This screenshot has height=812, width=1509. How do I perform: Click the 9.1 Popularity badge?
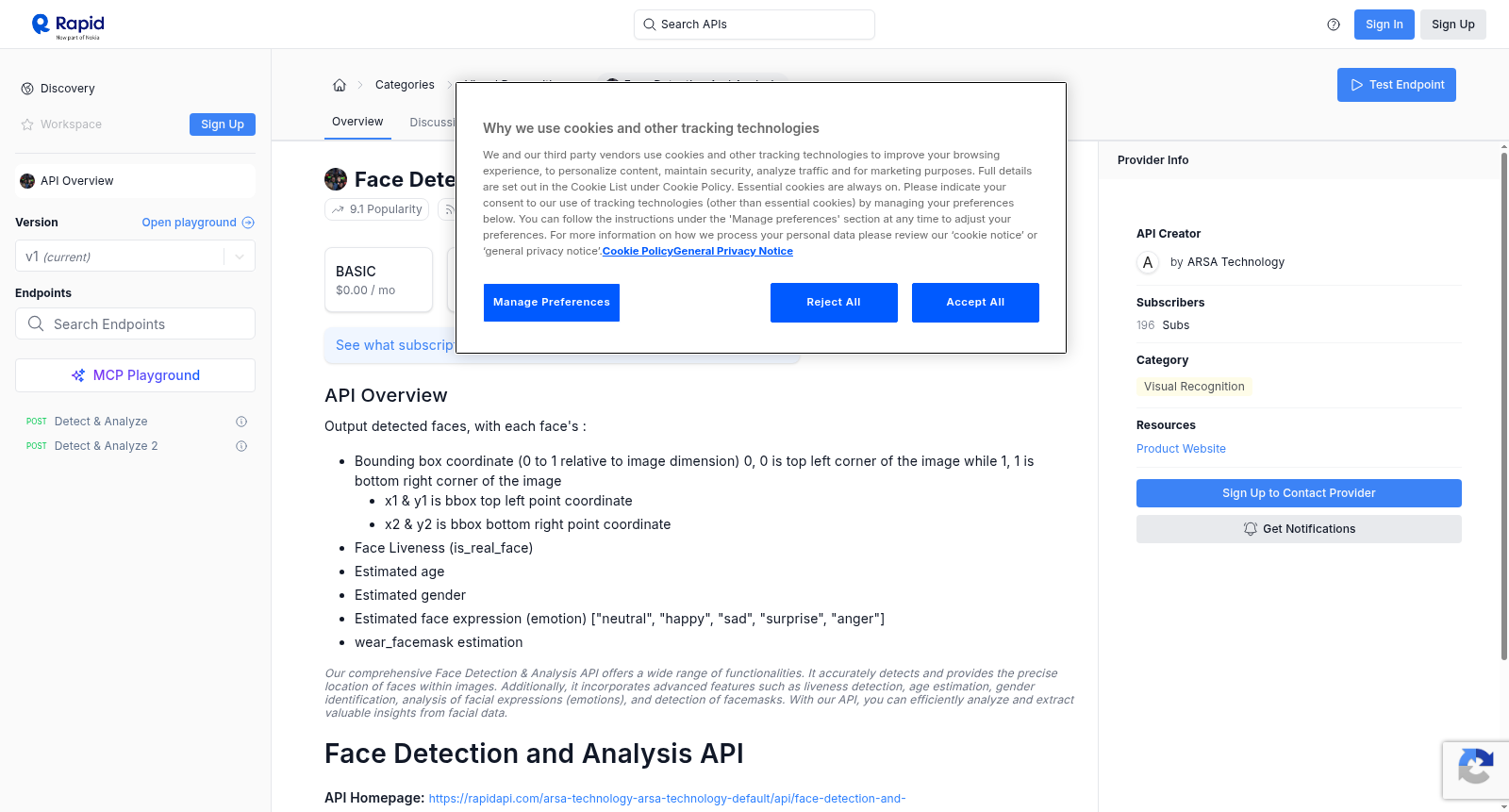point(377,209)
